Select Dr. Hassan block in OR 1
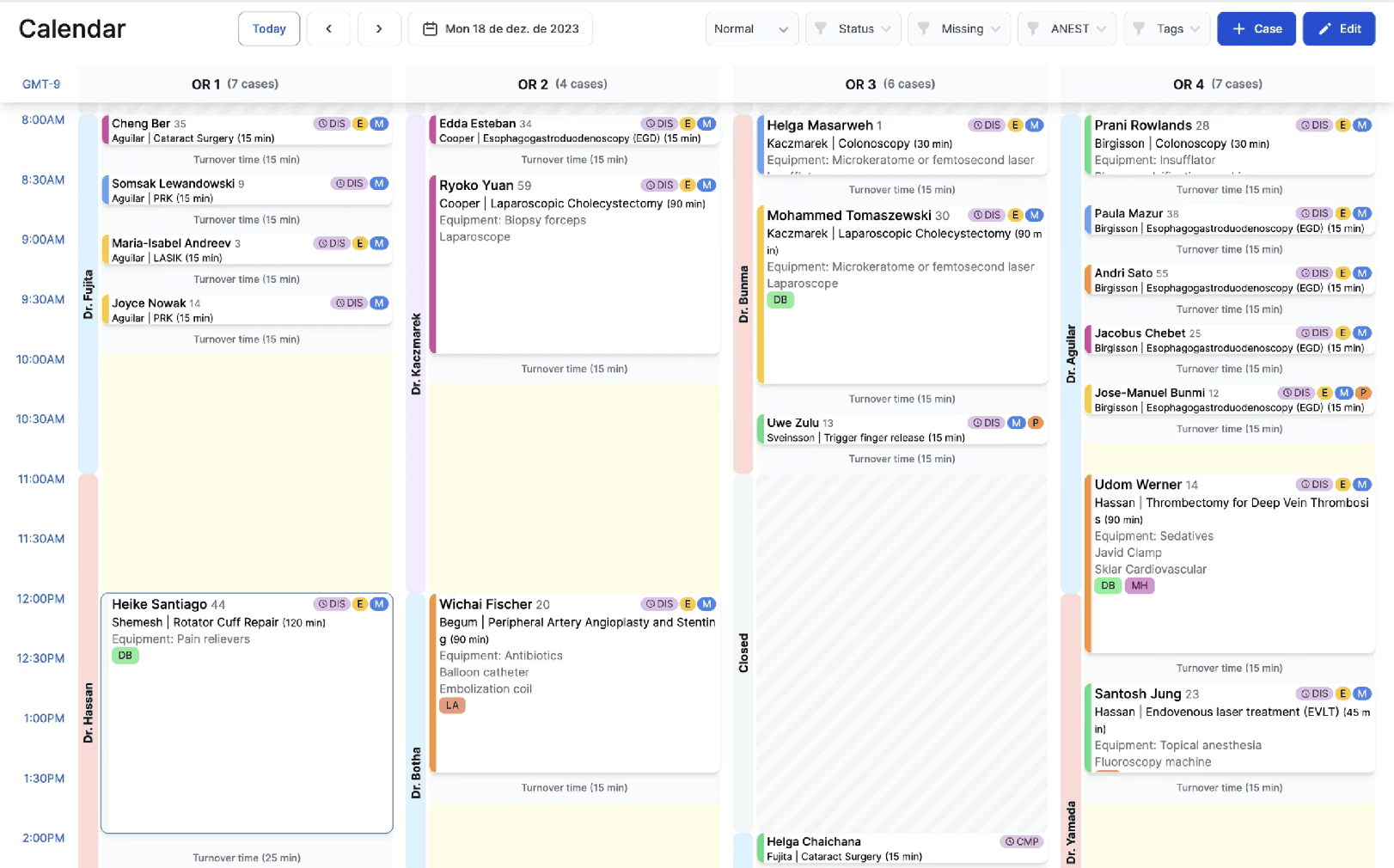Viewport: 1394px width, 868px height. coord(88,671)
